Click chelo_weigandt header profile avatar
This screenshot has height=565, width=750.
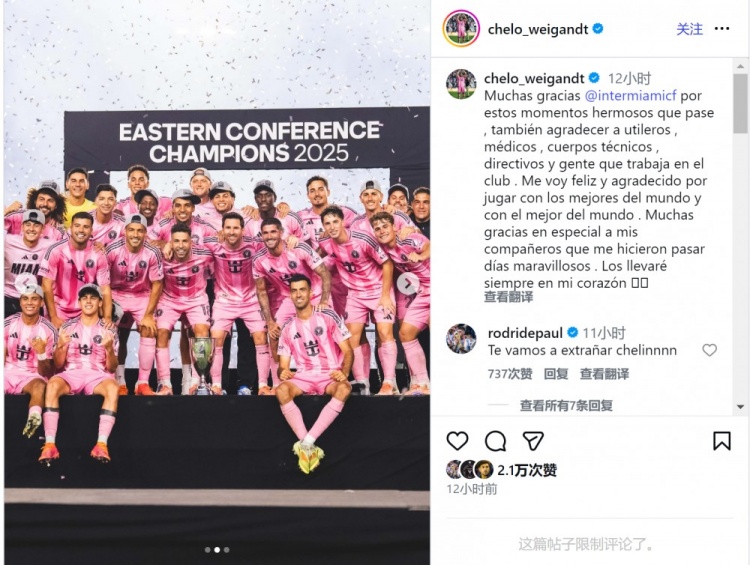pyautogui.click(x=461, y=29)
